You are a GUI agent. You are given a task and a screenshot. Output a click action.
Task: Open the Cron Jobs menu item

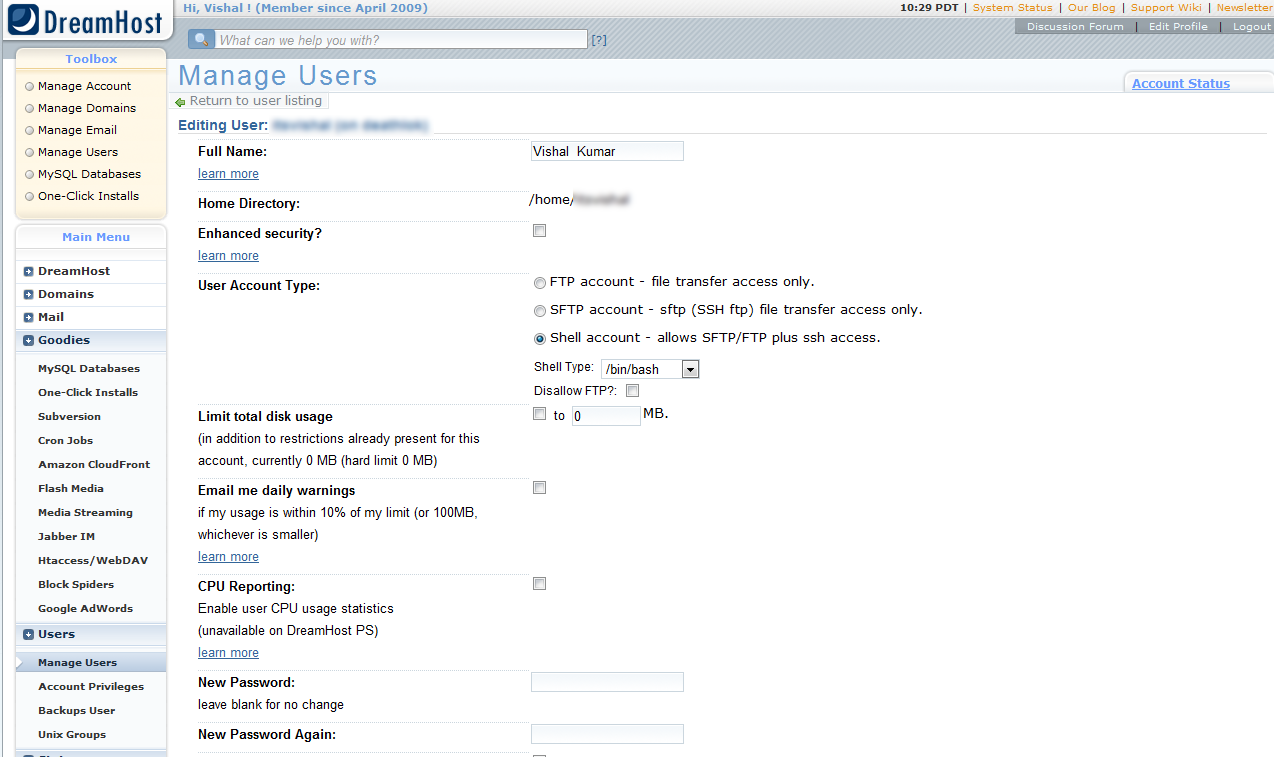click(65, 441)
